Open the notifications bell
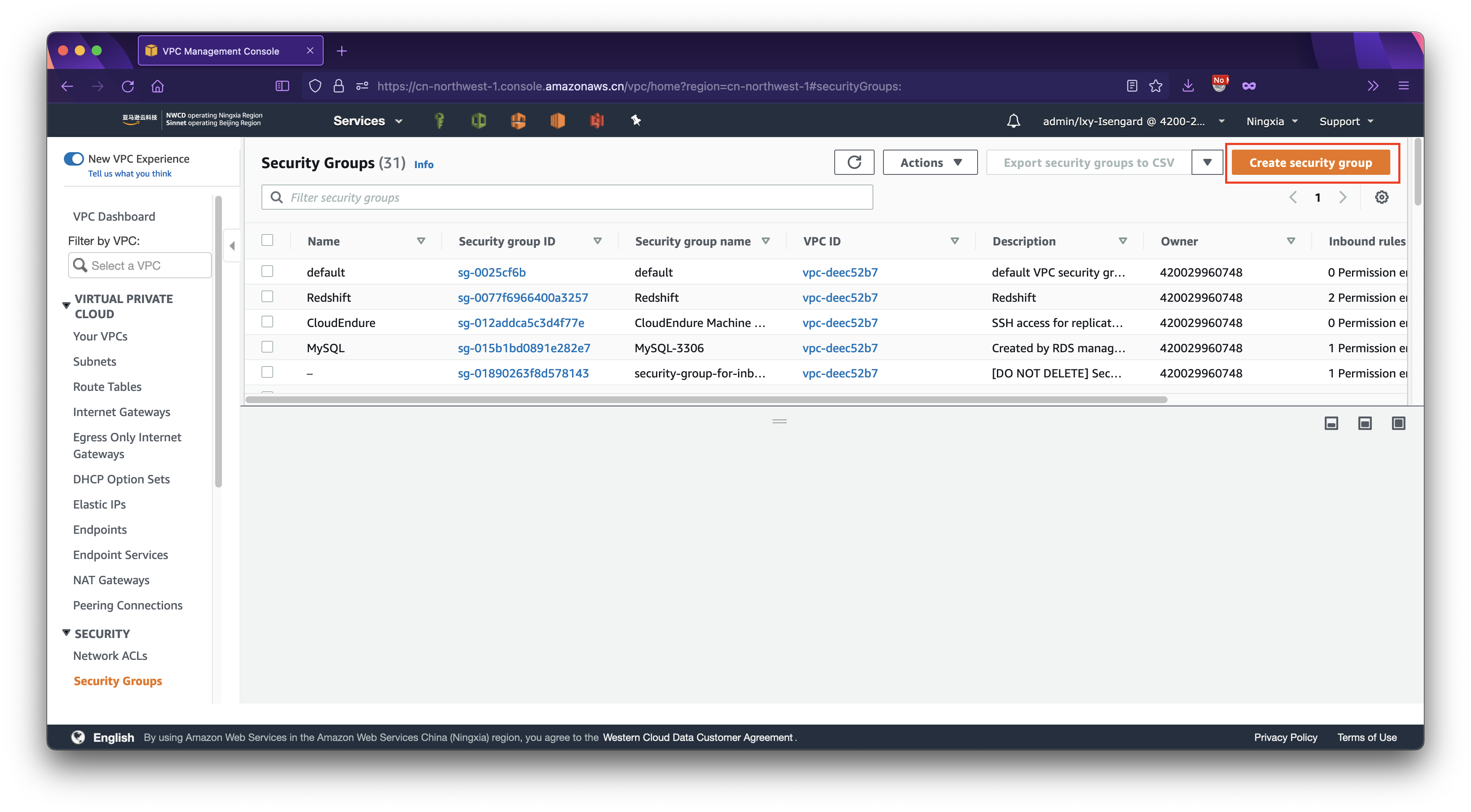The width and height of the screenshot is (1471, 812). pos(1014,121)
